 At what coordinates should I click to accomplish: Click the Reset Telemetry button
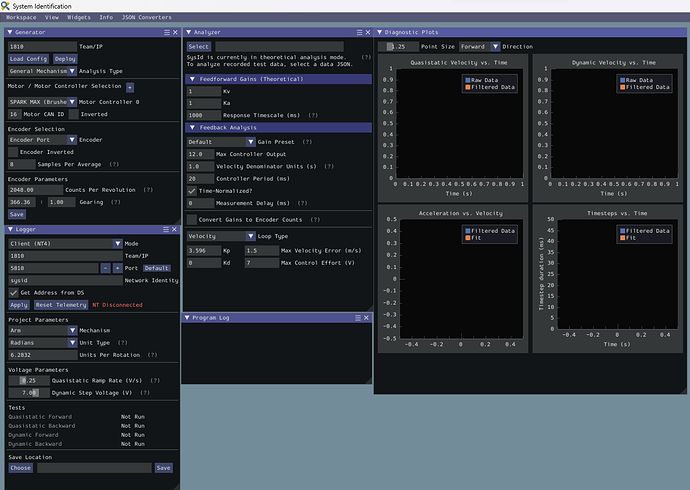[x=61, y=305]
